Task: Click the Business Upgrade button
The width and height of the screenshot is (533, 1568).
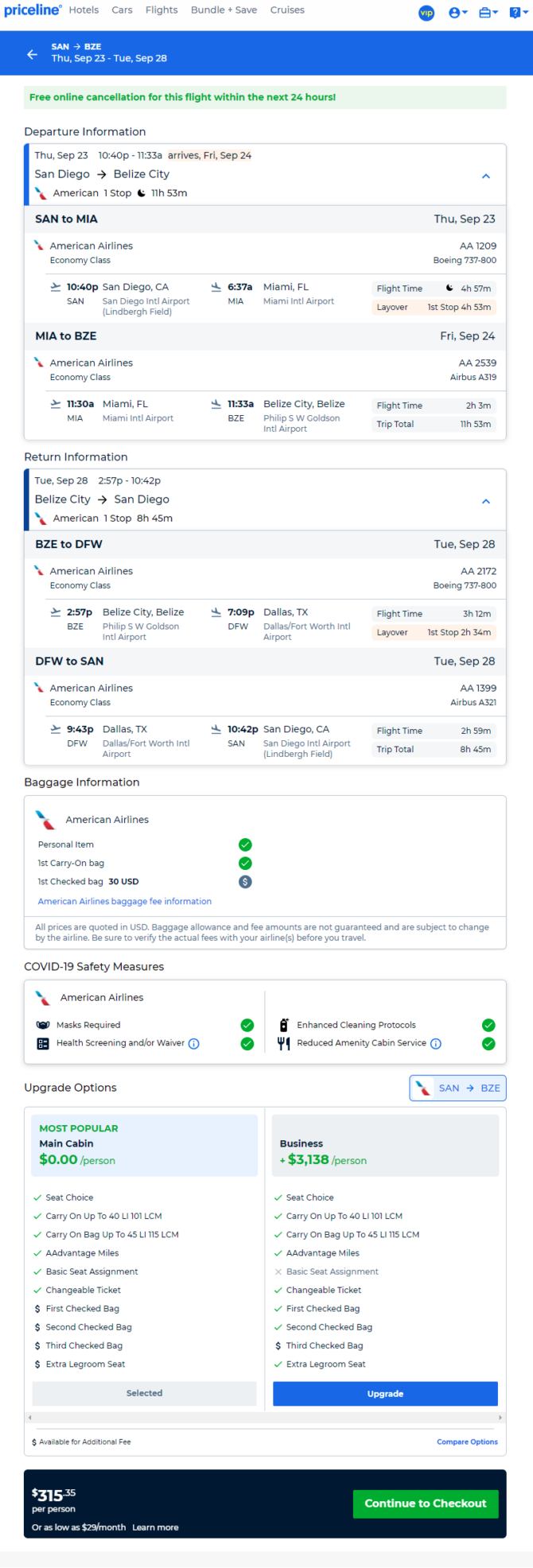Action: click(x=385, y=1394)
